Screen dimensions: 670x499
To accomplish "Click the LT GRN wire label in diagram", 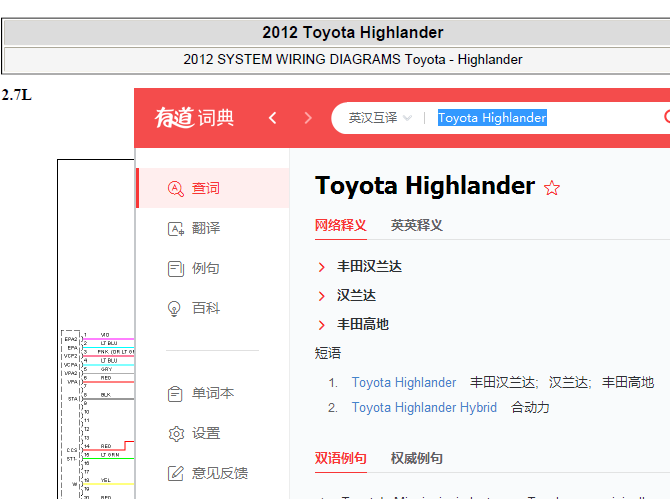I will tap(110, 455).
